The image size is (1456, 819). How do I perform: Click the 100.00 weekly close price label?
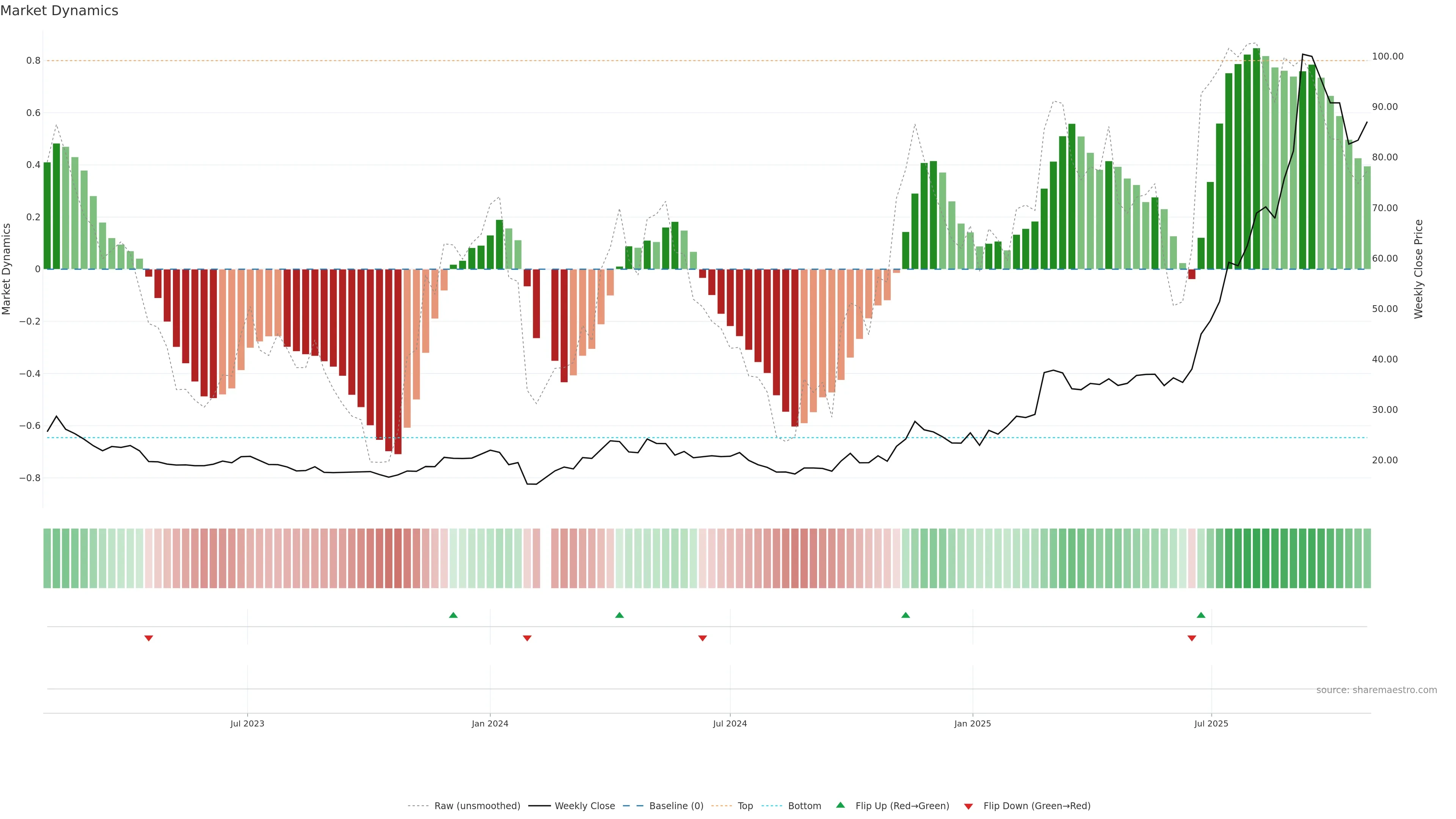coord(1388,56)
